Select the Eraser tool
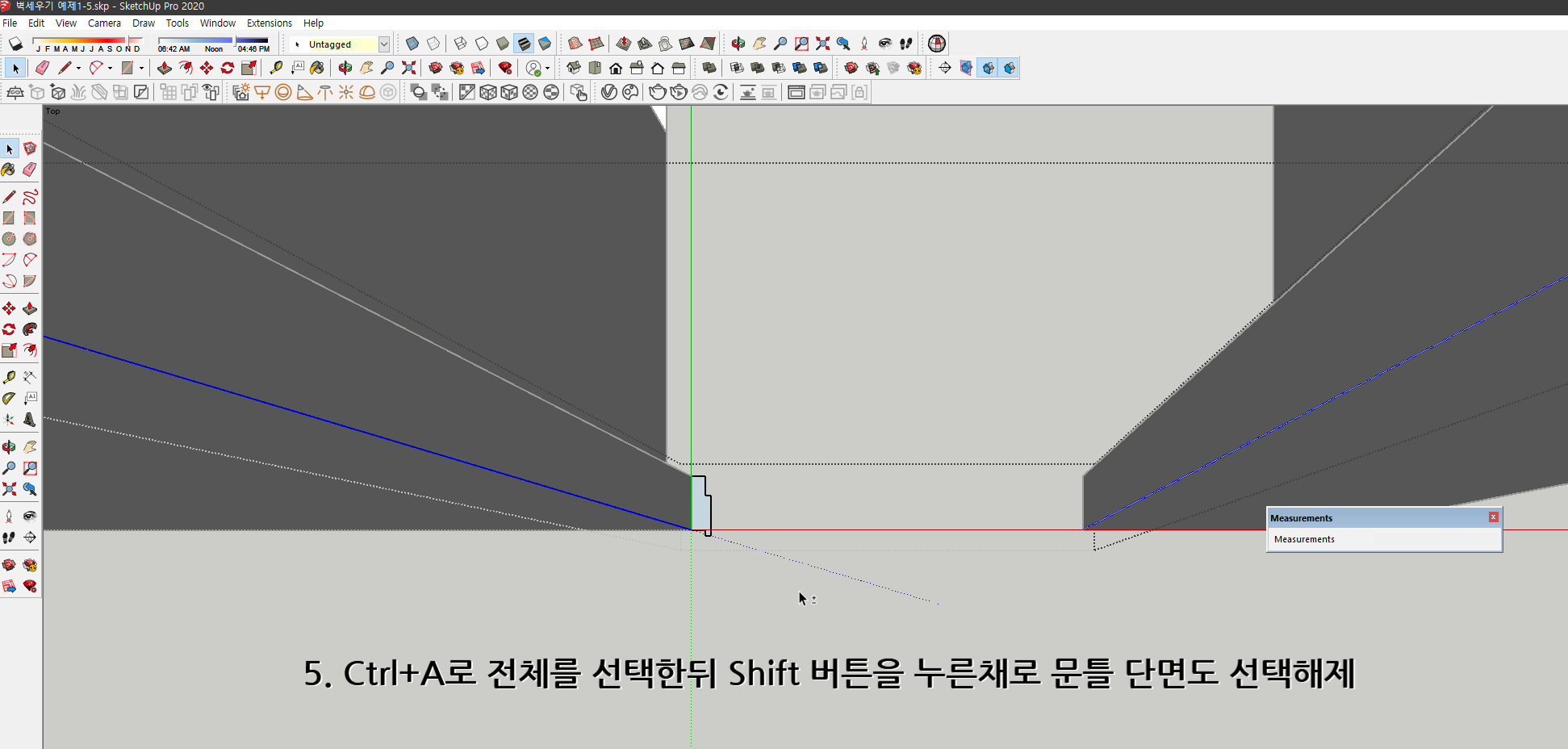 [42, 68]
